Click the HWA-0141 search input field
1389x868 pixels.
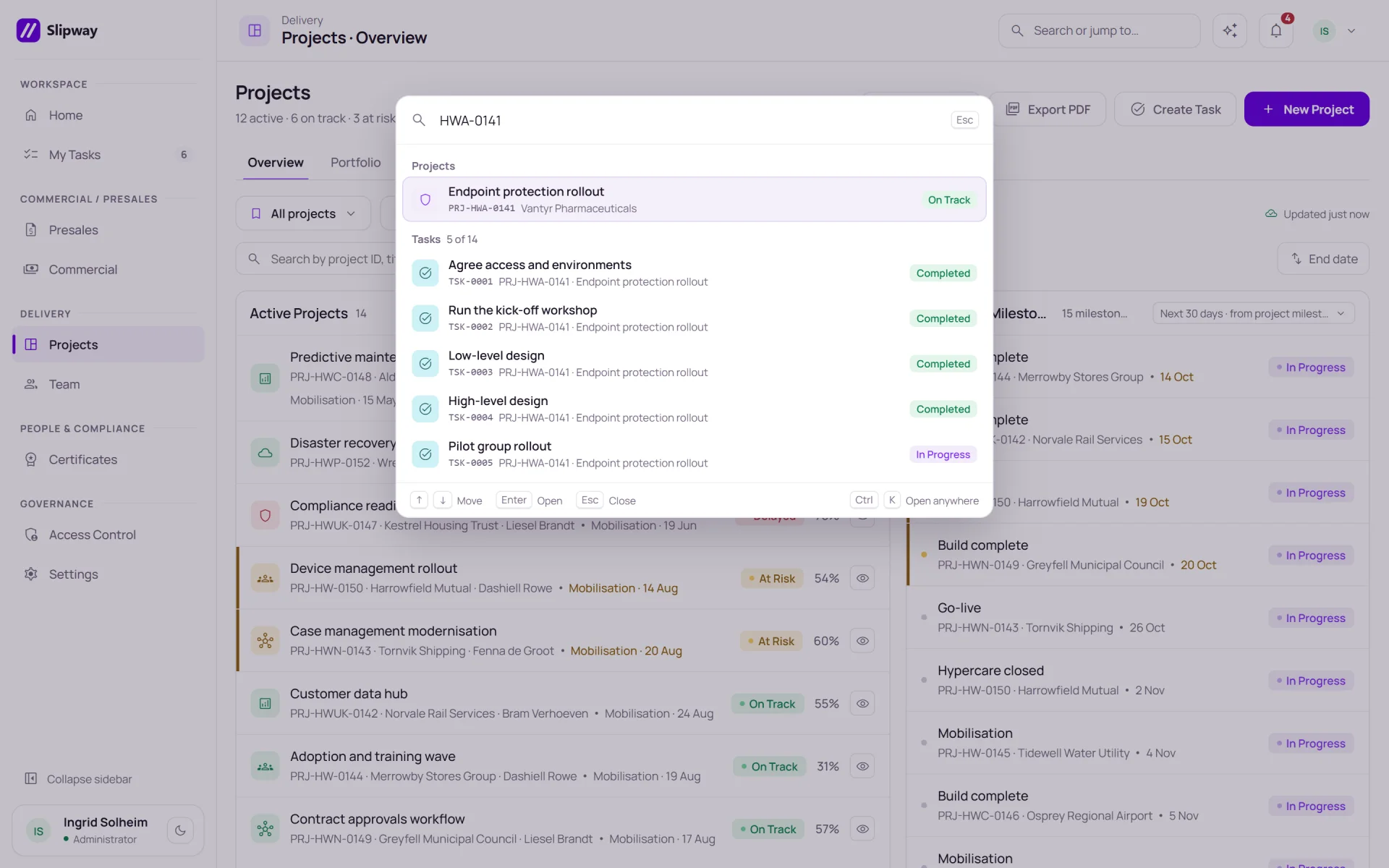(x=687, y=120)
